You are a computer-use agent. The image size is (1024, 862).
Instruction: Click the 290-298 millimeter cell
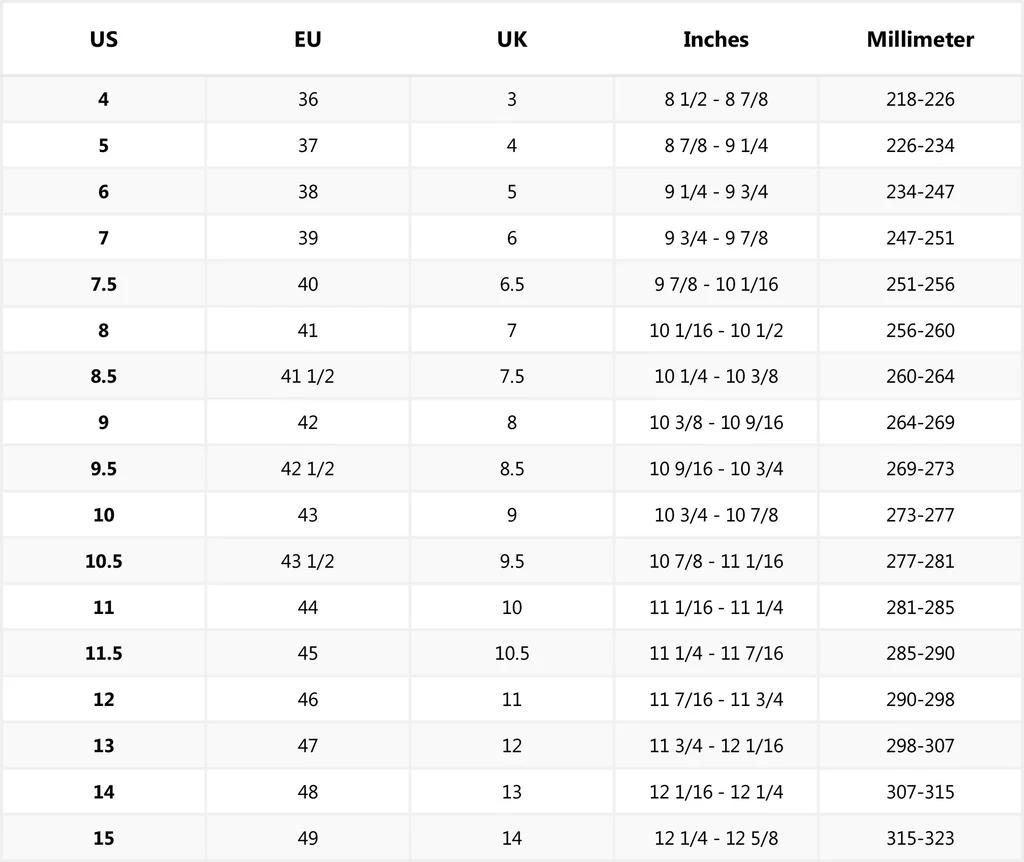point(920,699)
